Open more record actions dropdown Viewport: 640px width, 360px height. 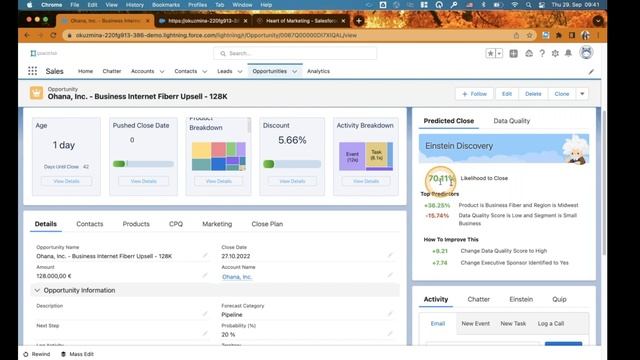pyautogui.click(x=582, y=94)
